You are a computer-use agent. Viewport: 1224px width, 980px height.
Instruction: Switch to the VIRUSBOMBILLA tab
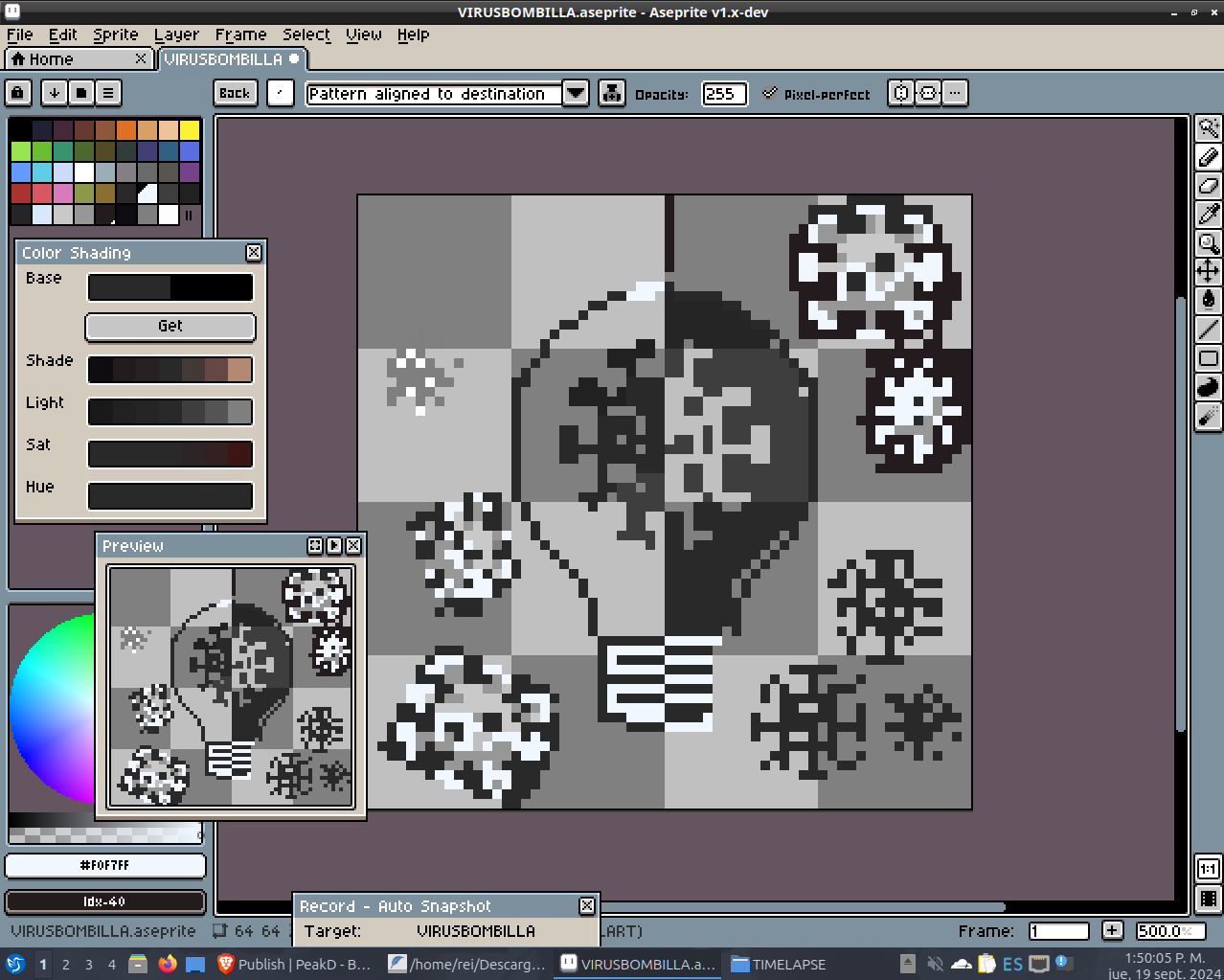point(231,59)
